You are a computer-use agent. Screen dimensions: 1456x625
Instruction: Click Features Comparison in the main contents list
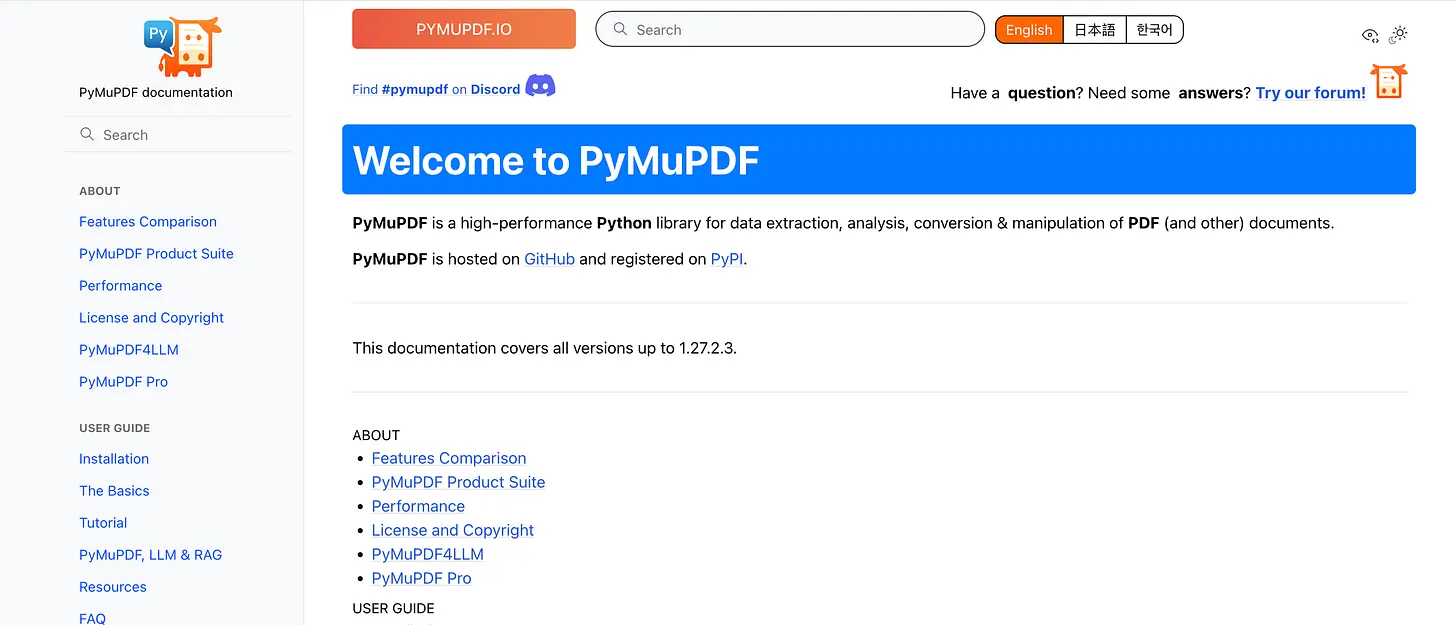449,458
